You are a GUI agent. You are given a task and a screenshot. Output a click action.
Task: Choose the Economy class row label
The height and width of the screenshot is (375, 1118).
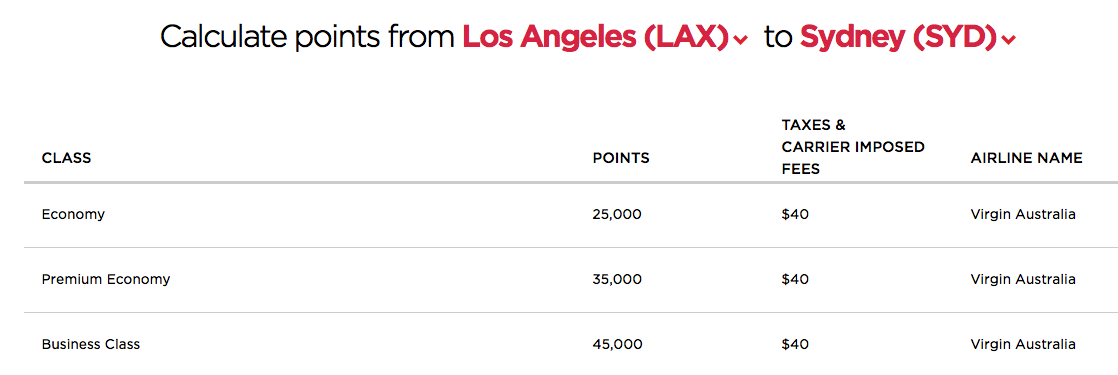coord(73,215)
